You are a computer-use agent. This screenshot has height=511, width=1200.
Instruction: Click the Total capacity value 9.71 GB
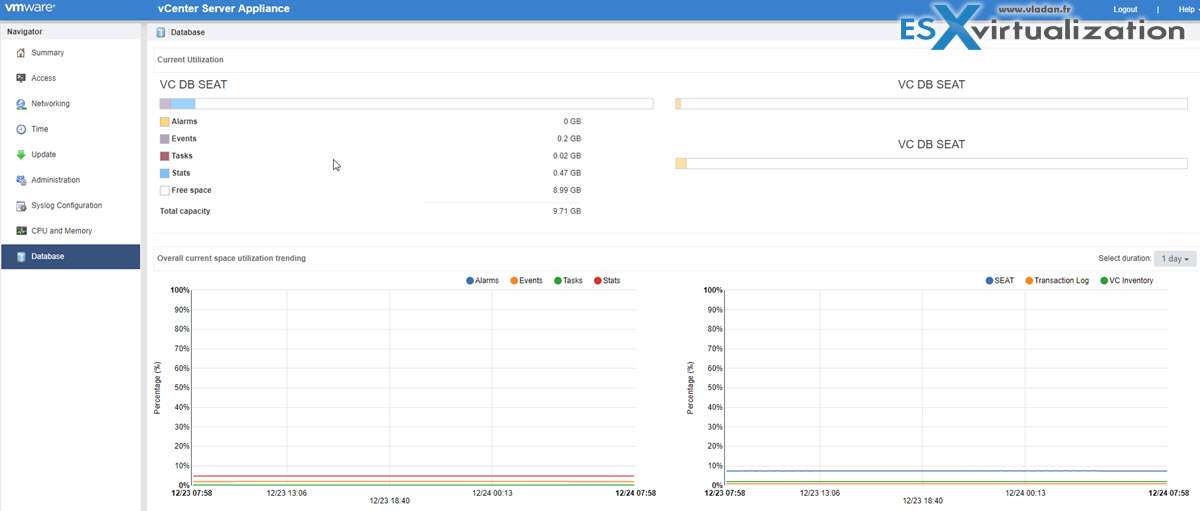[x=566, y=211]
